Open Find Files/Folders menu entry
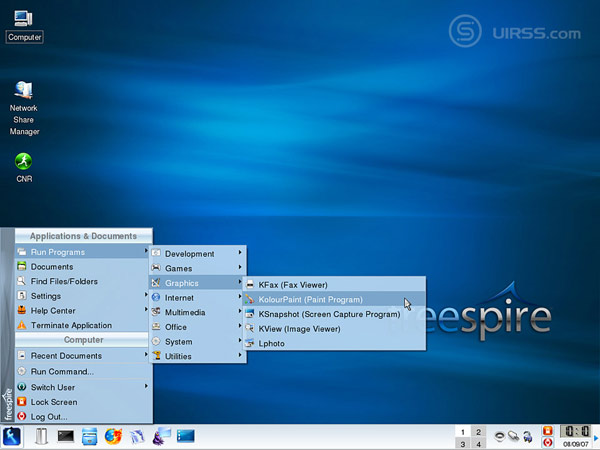 click(64, 282)
